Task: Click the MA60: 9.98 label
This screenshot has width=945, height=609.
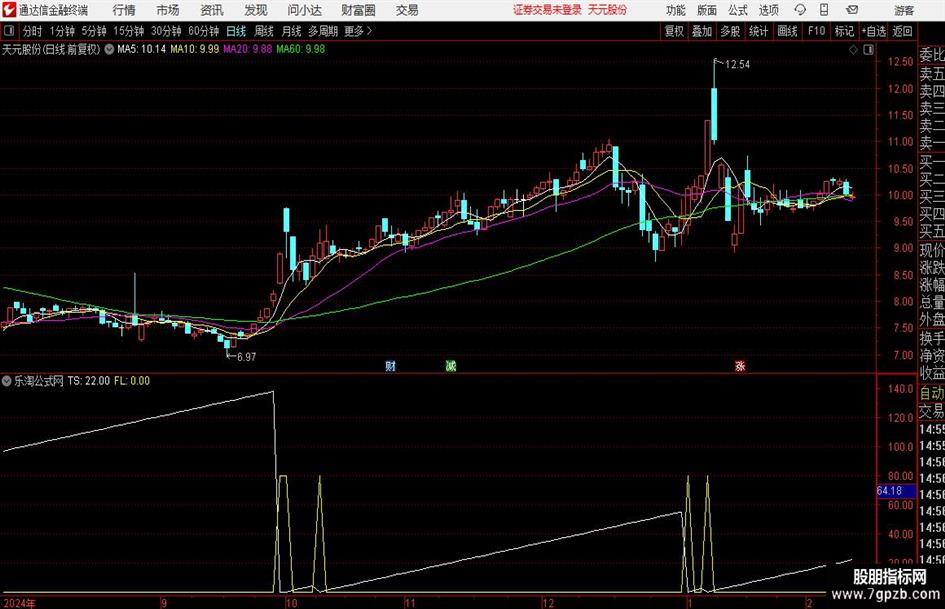Action: click(x=301, y=49)
